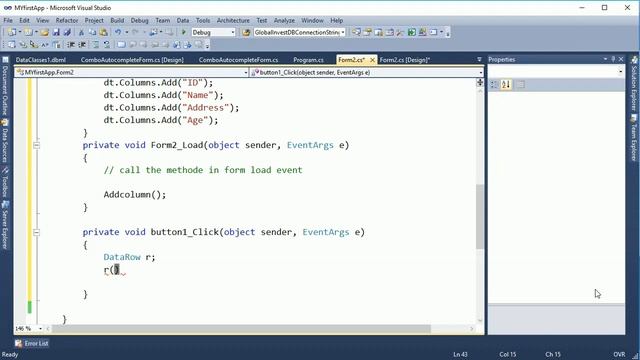Image resolution: width=640 pixels, height=360 pixels.
Task: Click the Categorized view icon in Properties
Action: pyautogui.click(x=494, y=84)
